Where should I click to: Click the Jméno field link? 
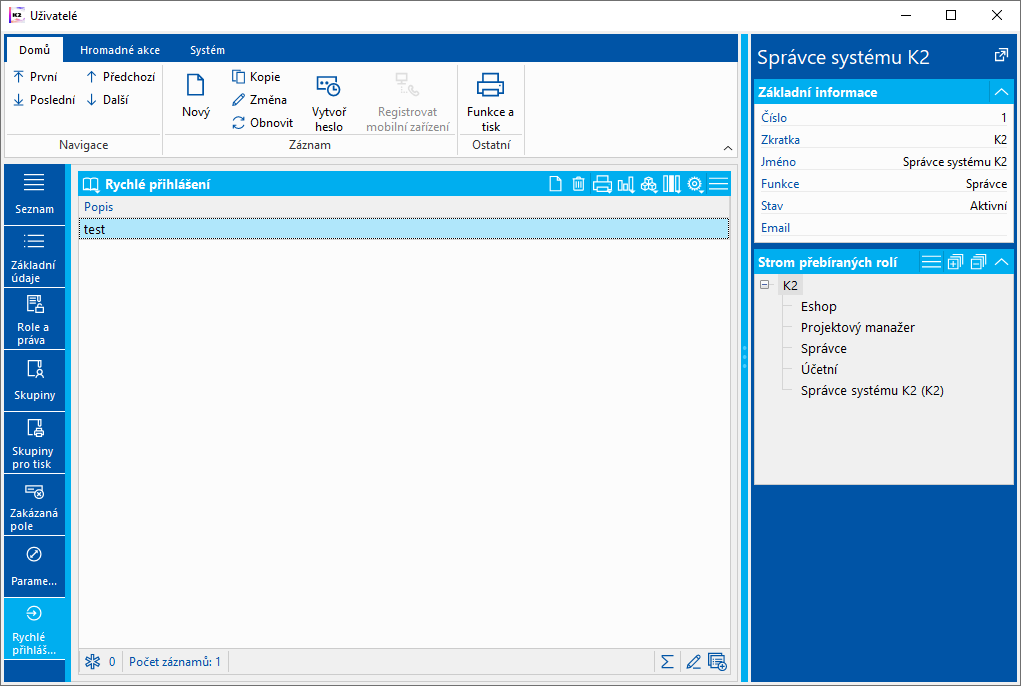coord(778,162)
